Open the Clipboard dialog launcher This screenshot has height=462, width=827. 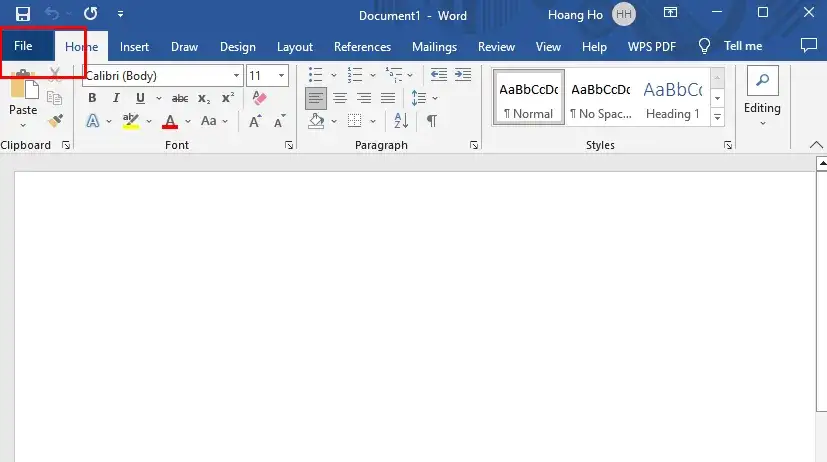tap(66, 145)
